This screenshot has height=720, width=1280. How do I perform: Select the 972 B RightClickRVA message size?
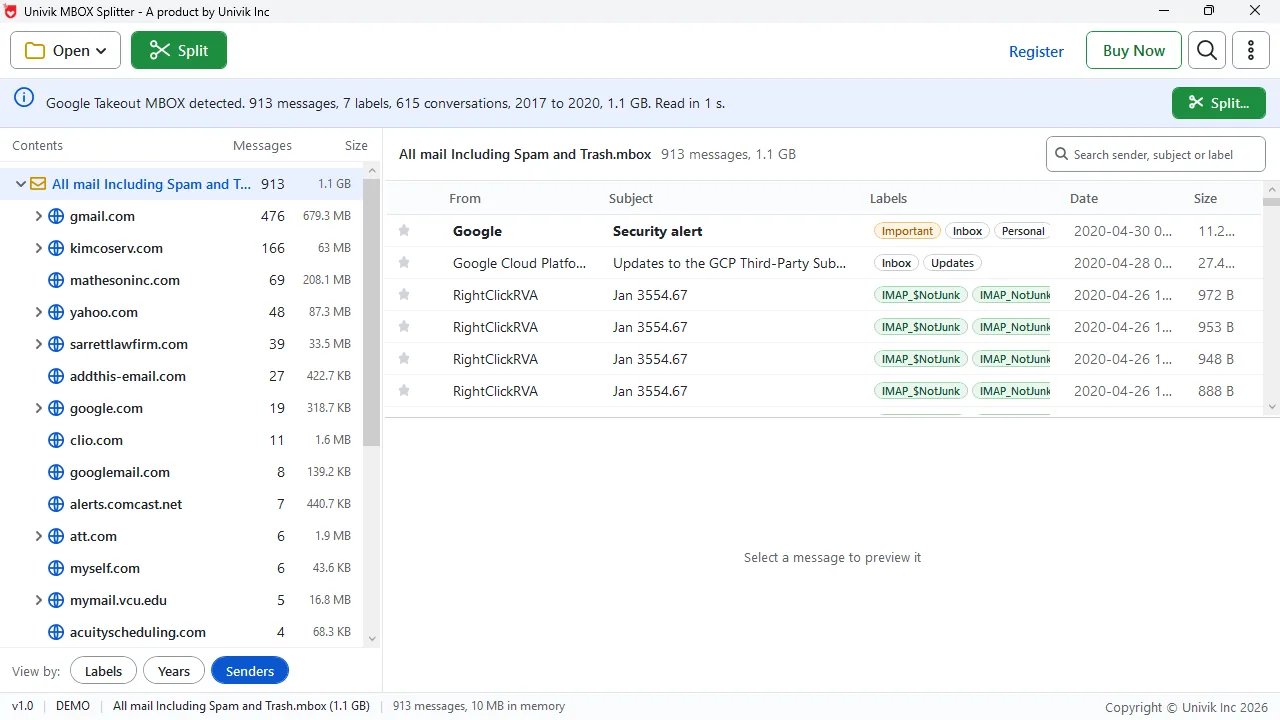(x=1216, y=295)
